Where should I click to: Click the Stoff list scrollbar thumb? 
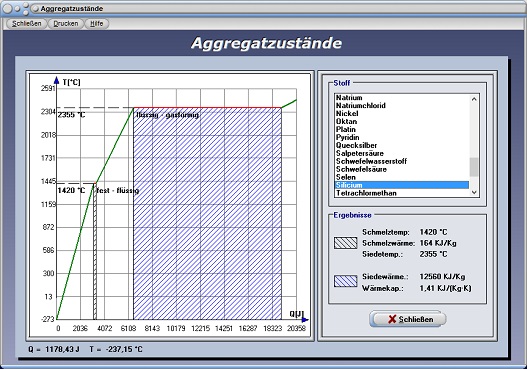click(474, 167)
